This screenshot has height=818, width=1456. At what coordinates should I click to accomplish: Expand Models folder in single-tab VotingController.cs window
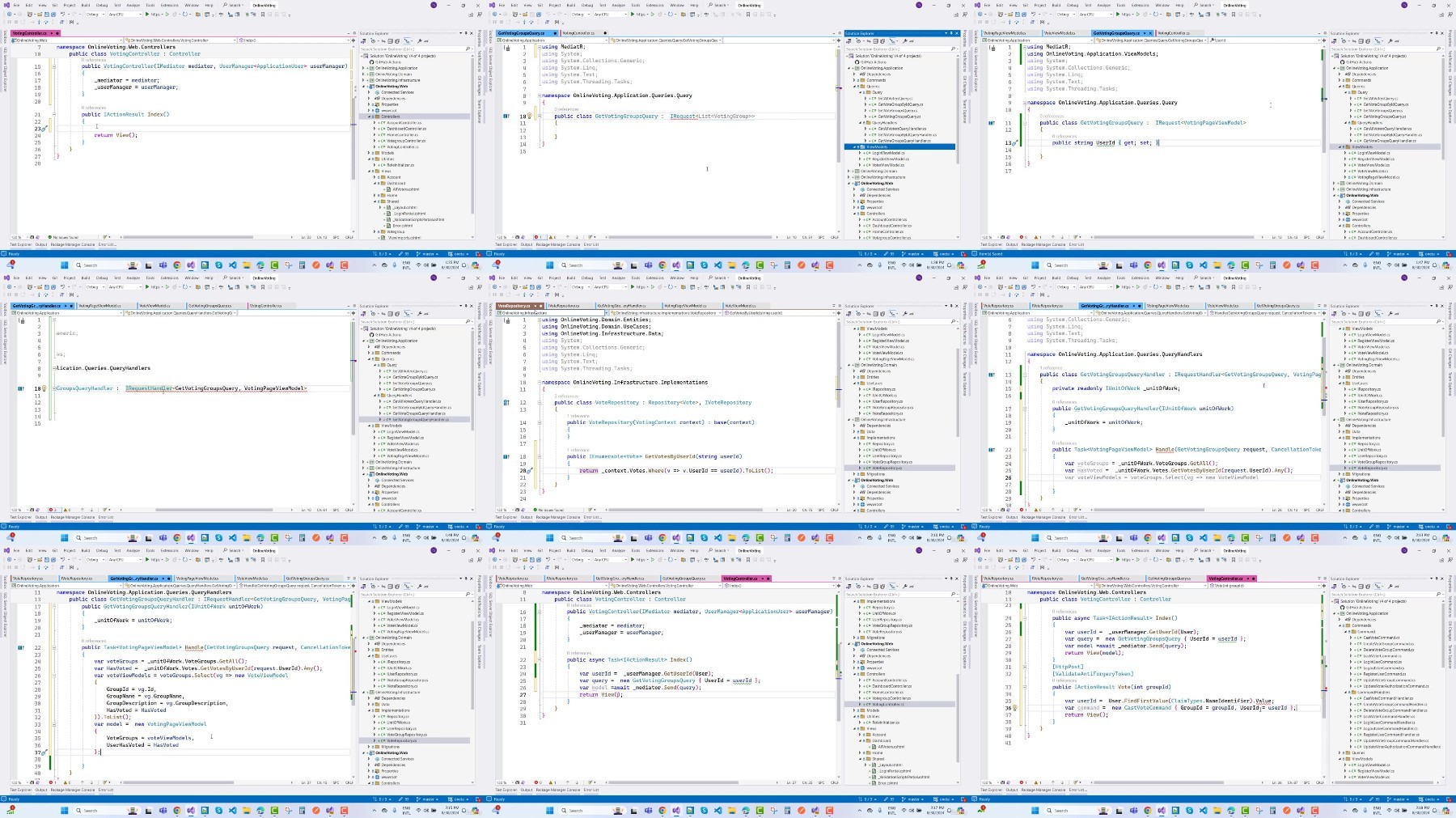click(369, 153)
